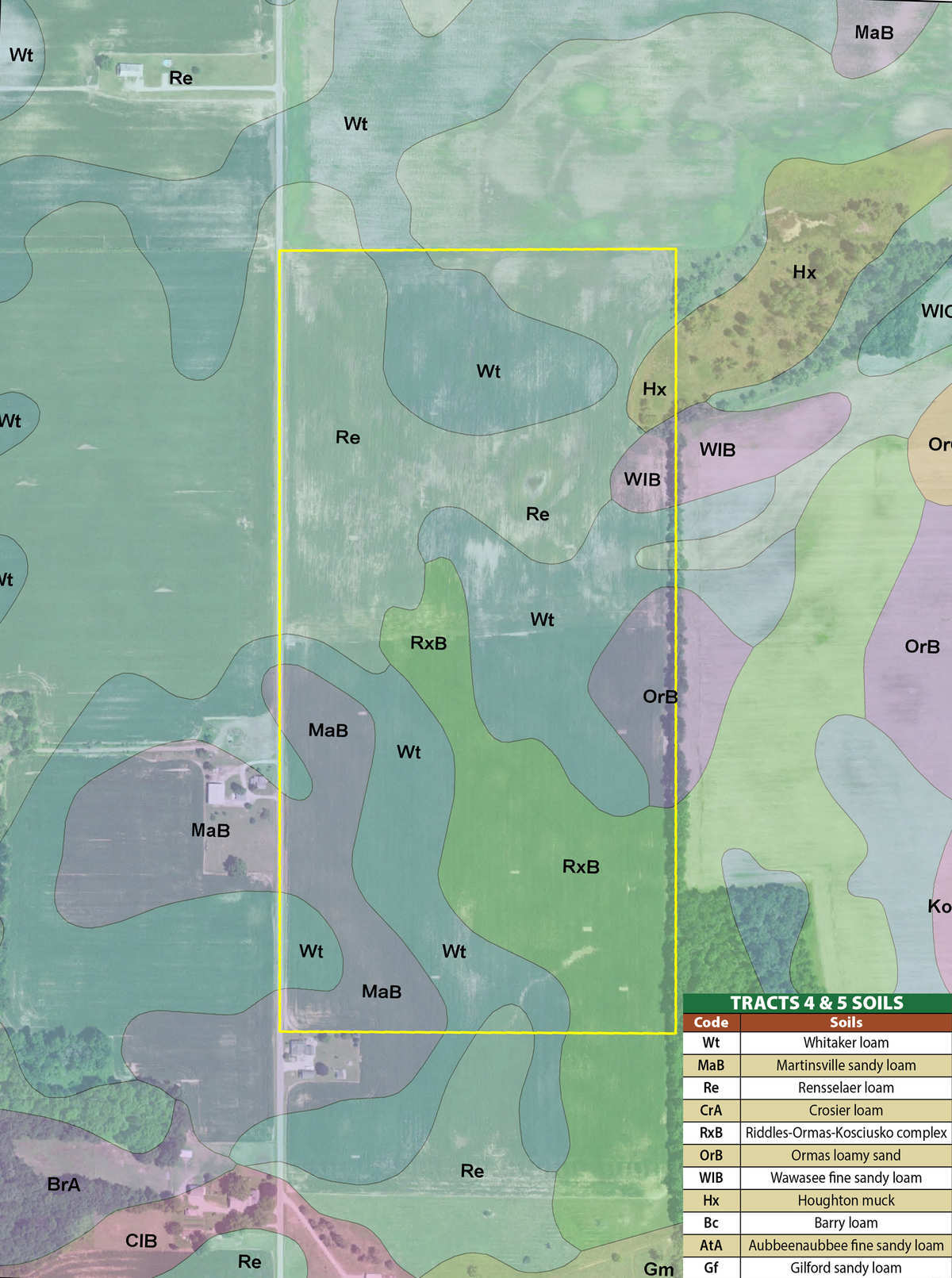The width and height of the screenshot is (952, 1278).
Task: Click the ClB soil label
Action: point(141,1241)
